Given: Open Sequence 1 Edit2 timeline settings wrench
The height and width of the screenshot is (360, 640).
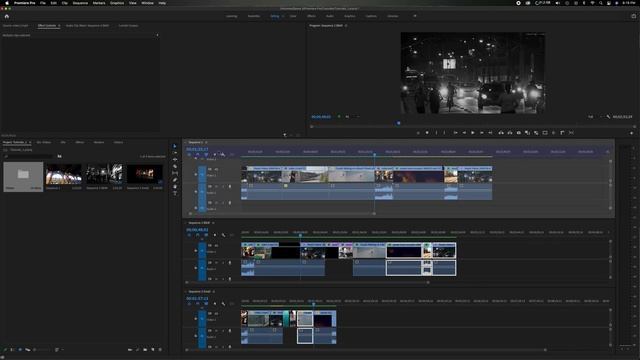Looking at the screenshot, I should [223, 235].
